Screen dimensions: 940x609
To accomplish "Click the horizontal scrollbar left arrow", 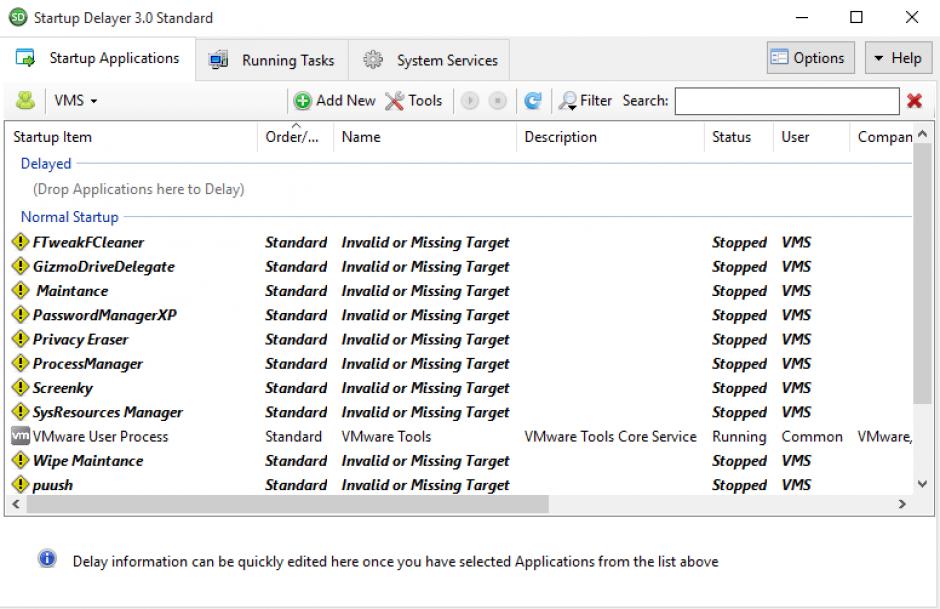I will pos(16,504).
